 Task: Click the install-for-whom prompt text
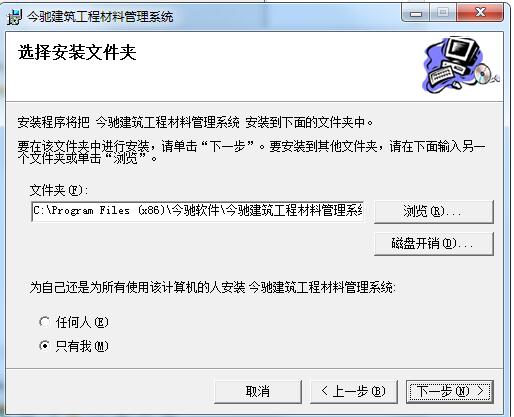click(212, 287)
